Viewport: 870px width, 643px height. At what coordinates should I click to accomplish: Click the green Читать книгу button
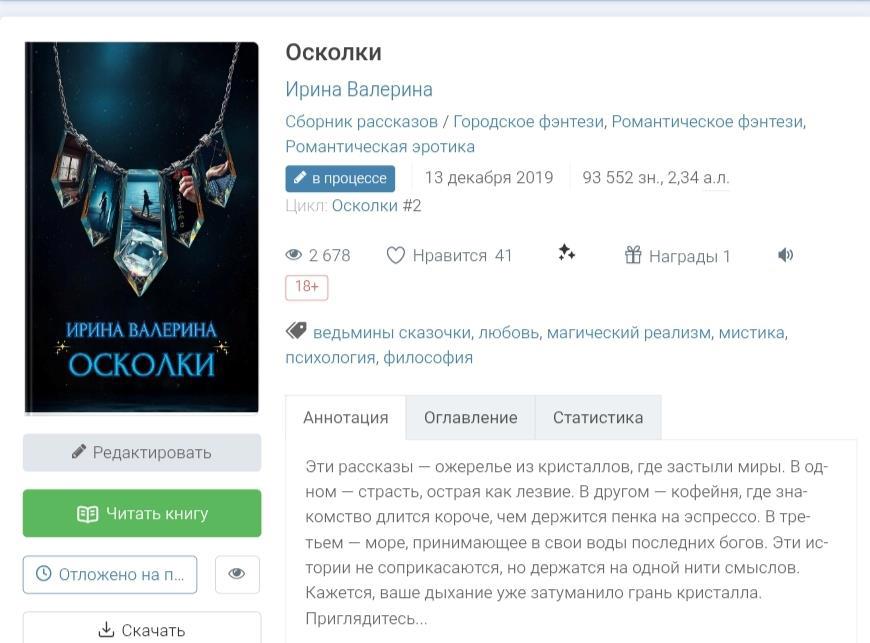pyautogui.click(x=142, y=513)
